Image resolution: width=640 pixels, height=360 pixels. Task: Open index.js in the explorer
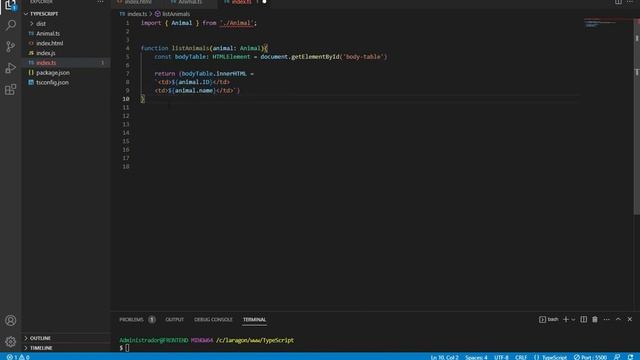[45, 53]
